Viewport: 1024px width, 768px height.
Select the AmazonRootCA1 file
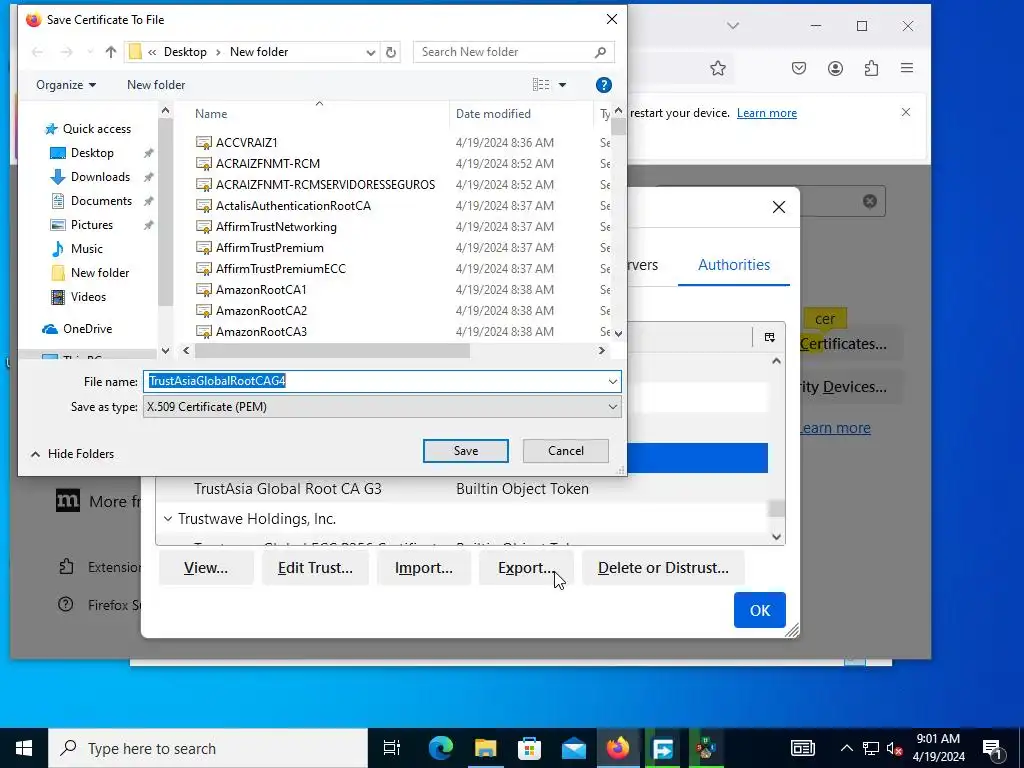click(x=261, y=289)
